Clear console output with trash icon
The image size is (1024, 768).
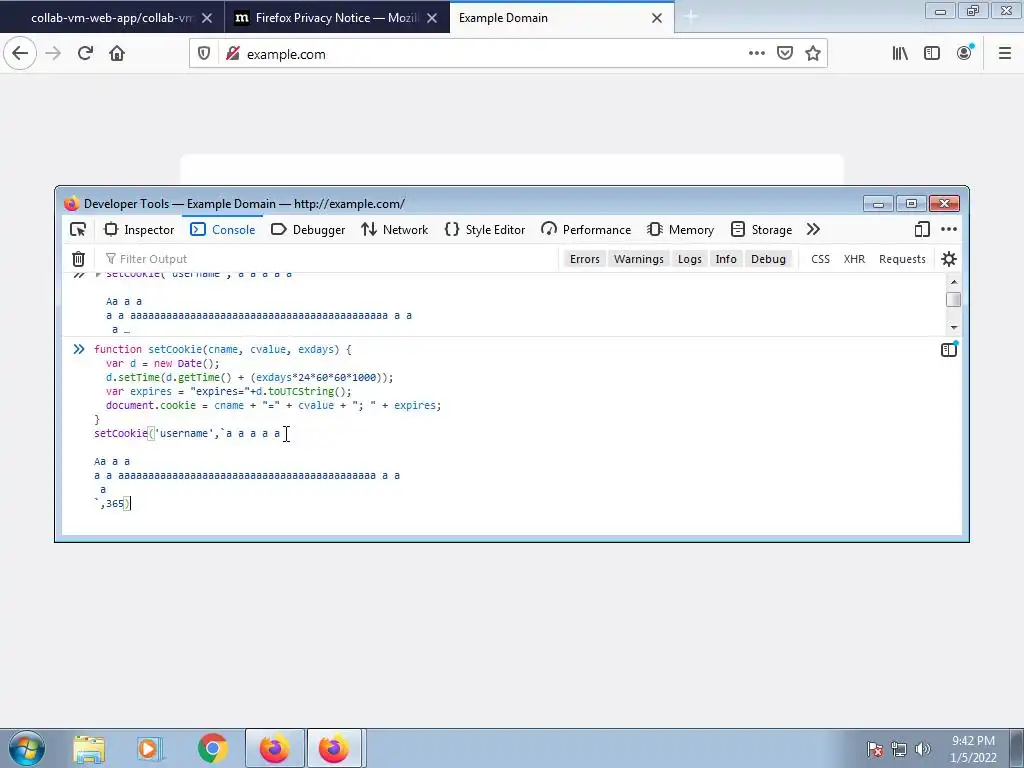tap(78, 259)
